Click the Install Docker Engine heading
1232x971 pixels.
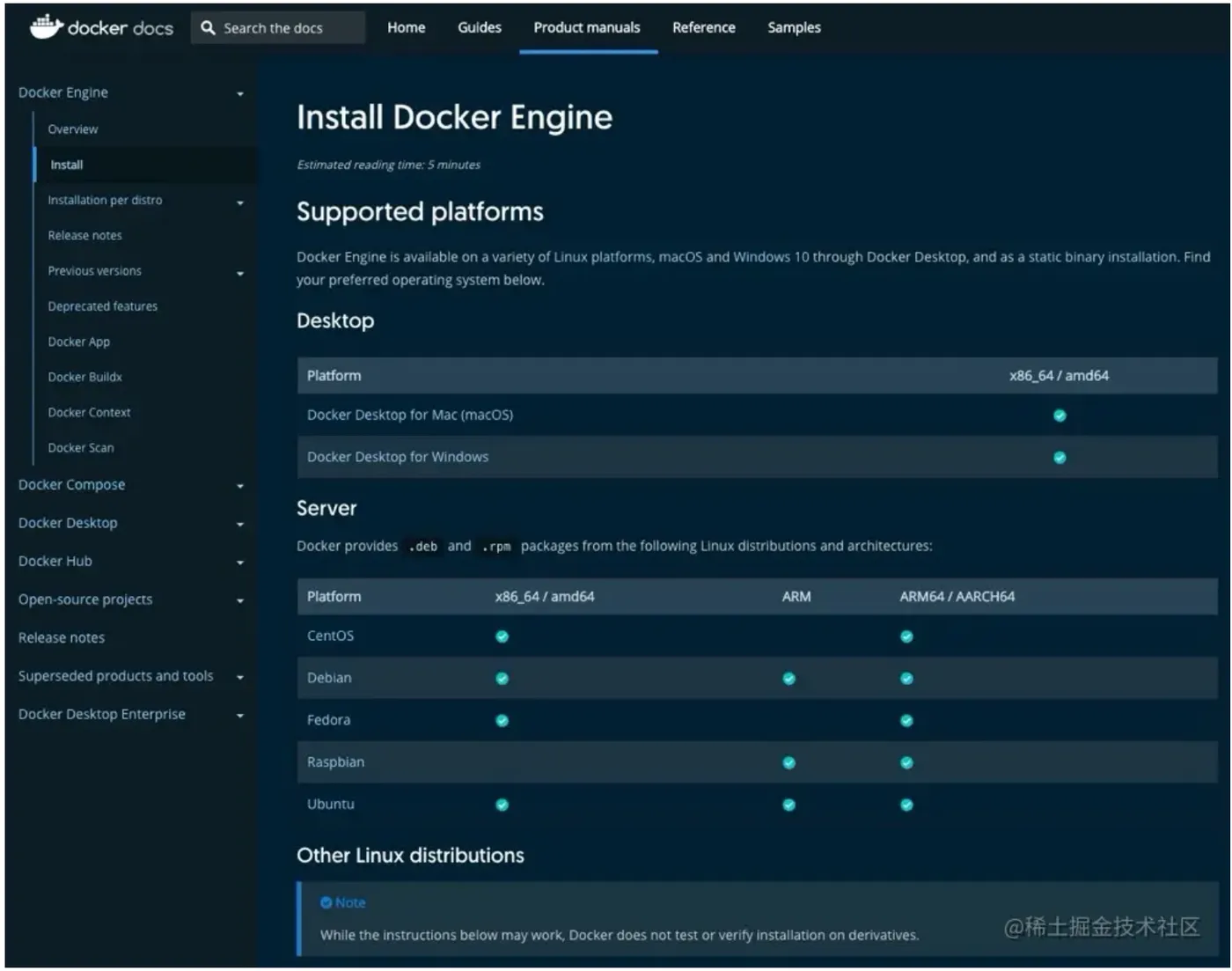coord(454,118)
